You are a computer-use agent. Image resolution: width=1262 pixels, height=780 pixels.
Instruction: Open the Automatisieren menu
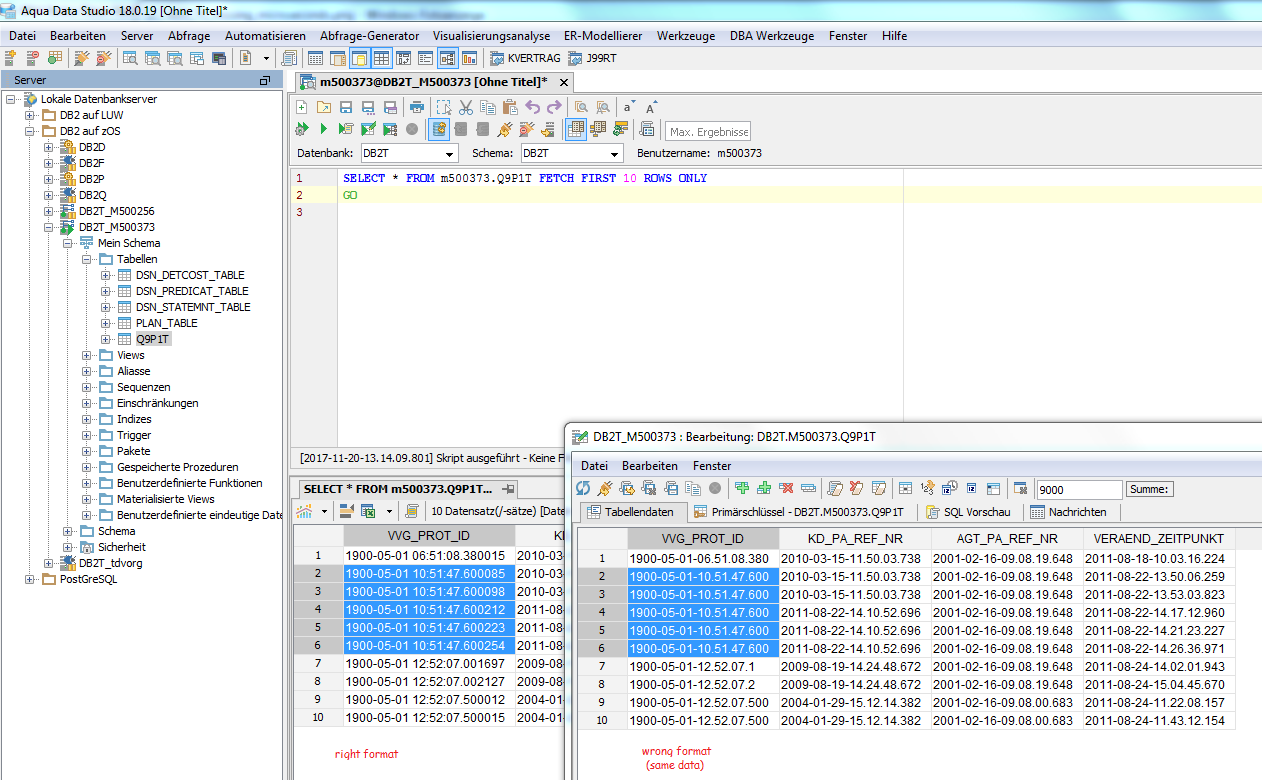pos(265,35)
